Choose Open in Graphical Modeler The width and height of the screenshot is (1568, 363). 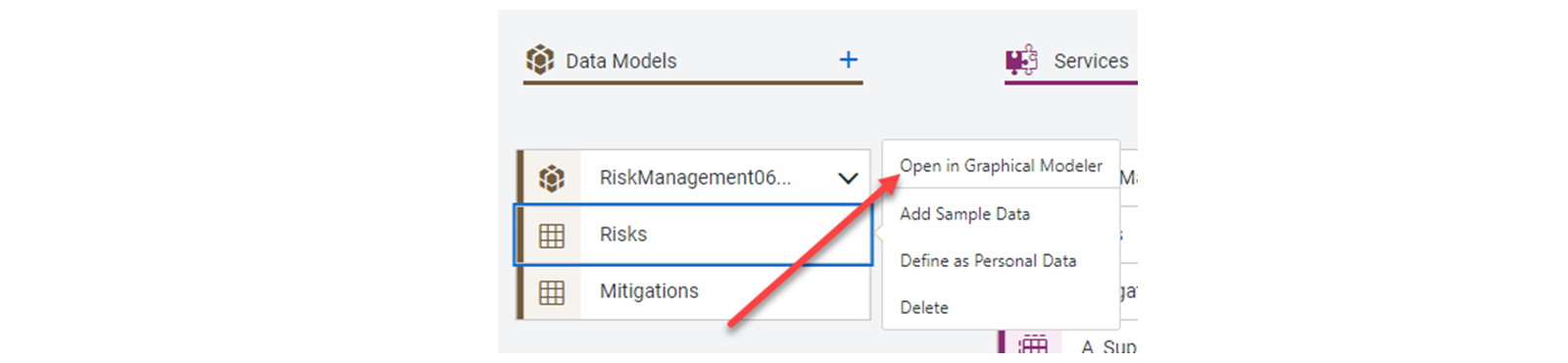pyautogui.click(x=1001, y=166)
